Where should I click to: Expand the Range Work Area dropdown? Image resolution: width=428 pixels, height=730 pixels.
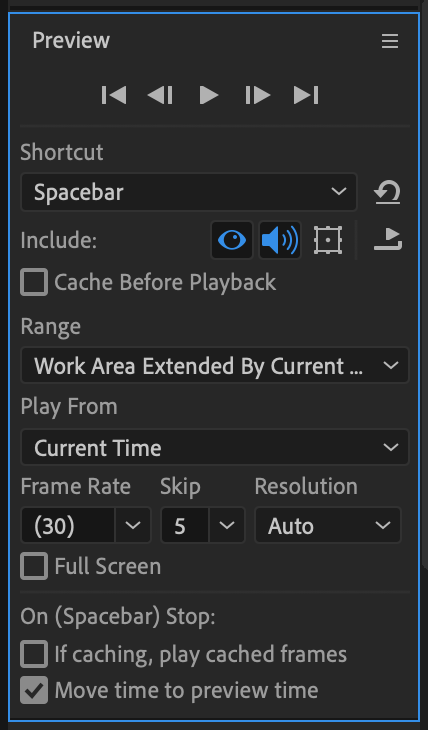tap(215, 365)
